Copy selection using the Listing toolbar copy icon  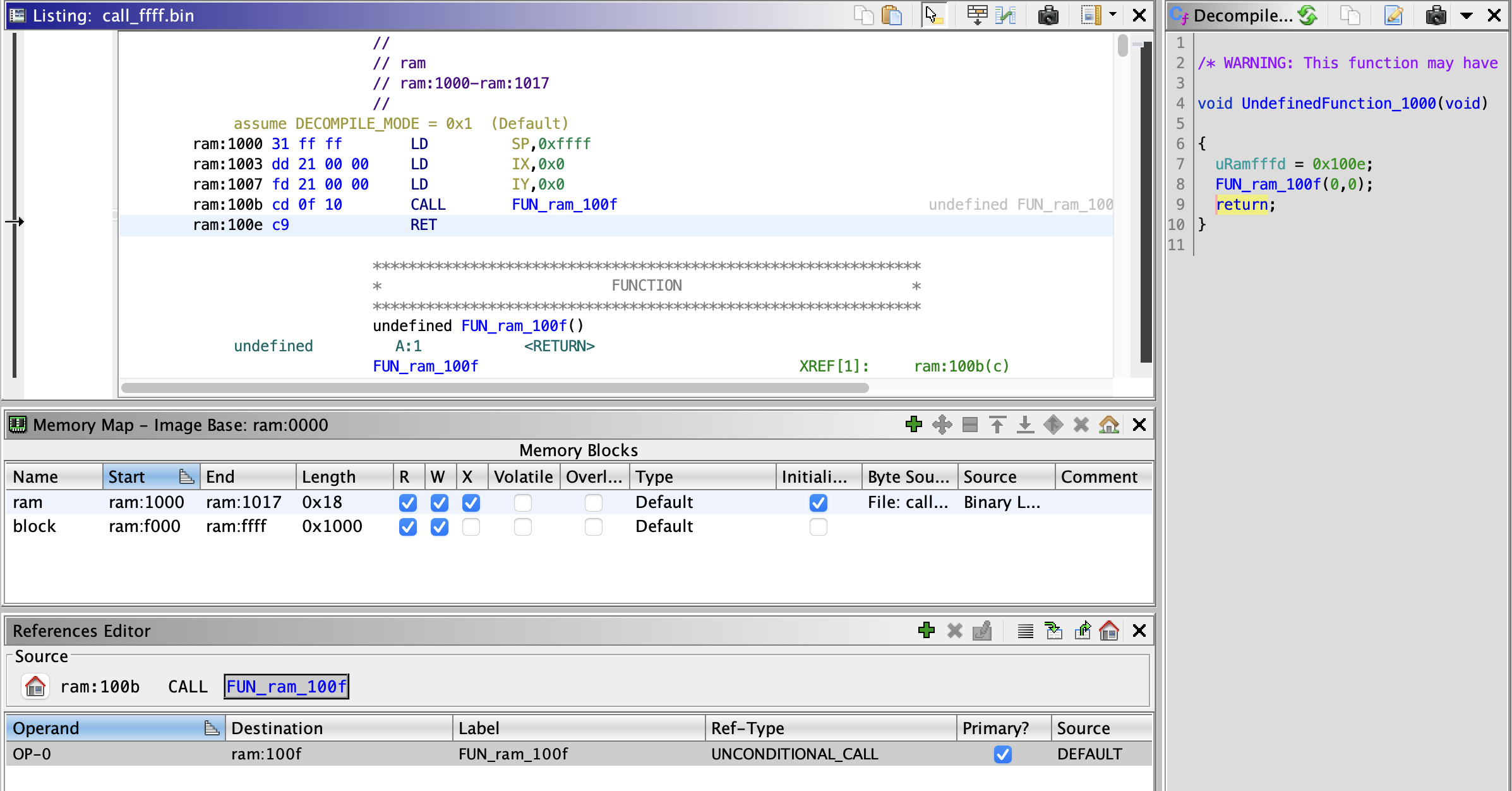point(863,15)
